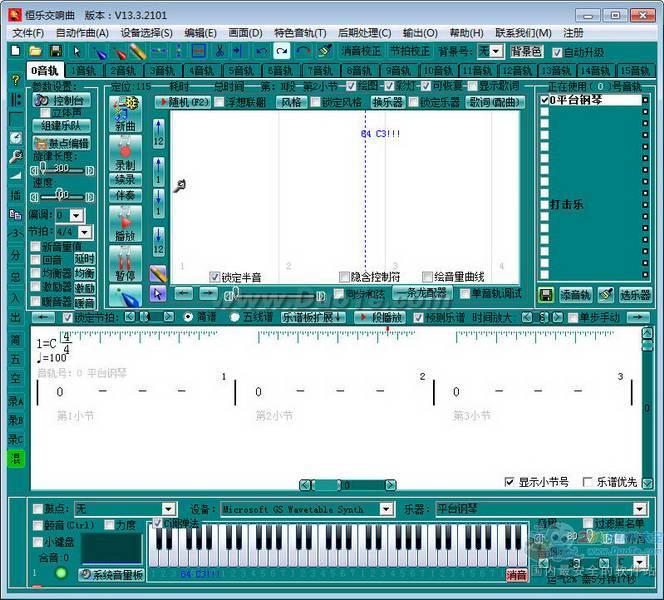Click the 旋律长度 slider handle
664x600 pixels.
point(43,168)
